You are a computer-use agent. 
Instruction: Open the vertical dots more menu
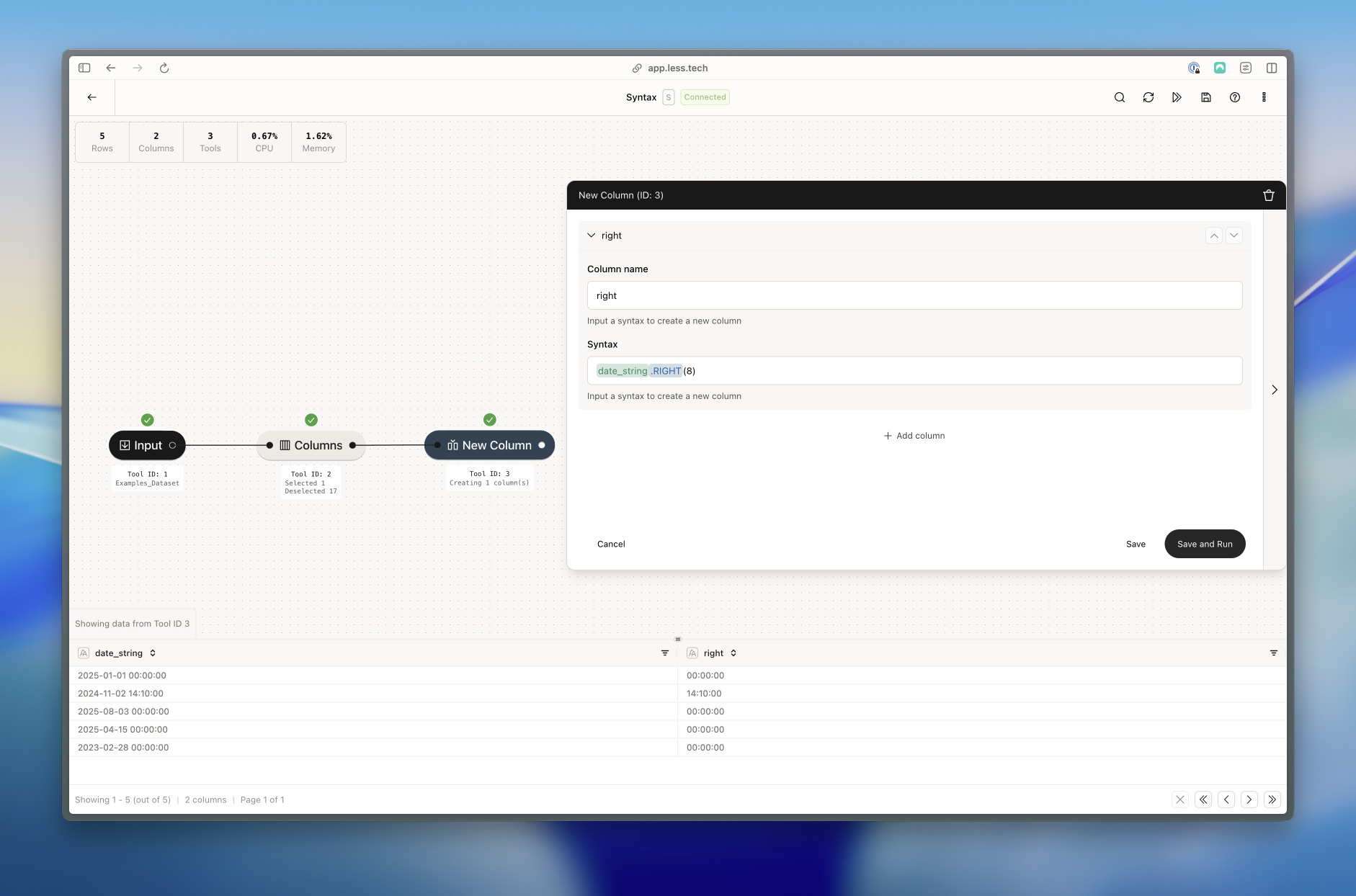(1264, 97)
